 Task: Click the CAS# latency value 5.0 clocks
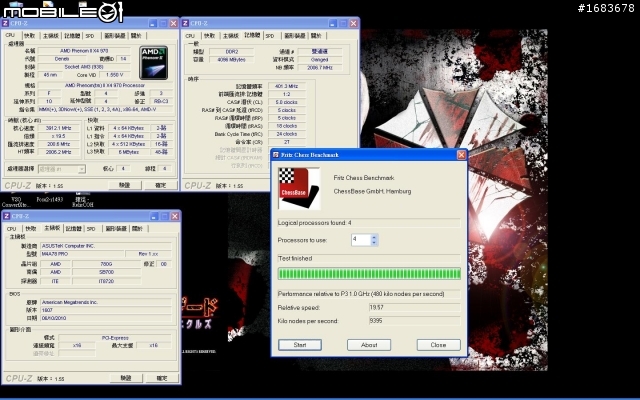[287, 102]
